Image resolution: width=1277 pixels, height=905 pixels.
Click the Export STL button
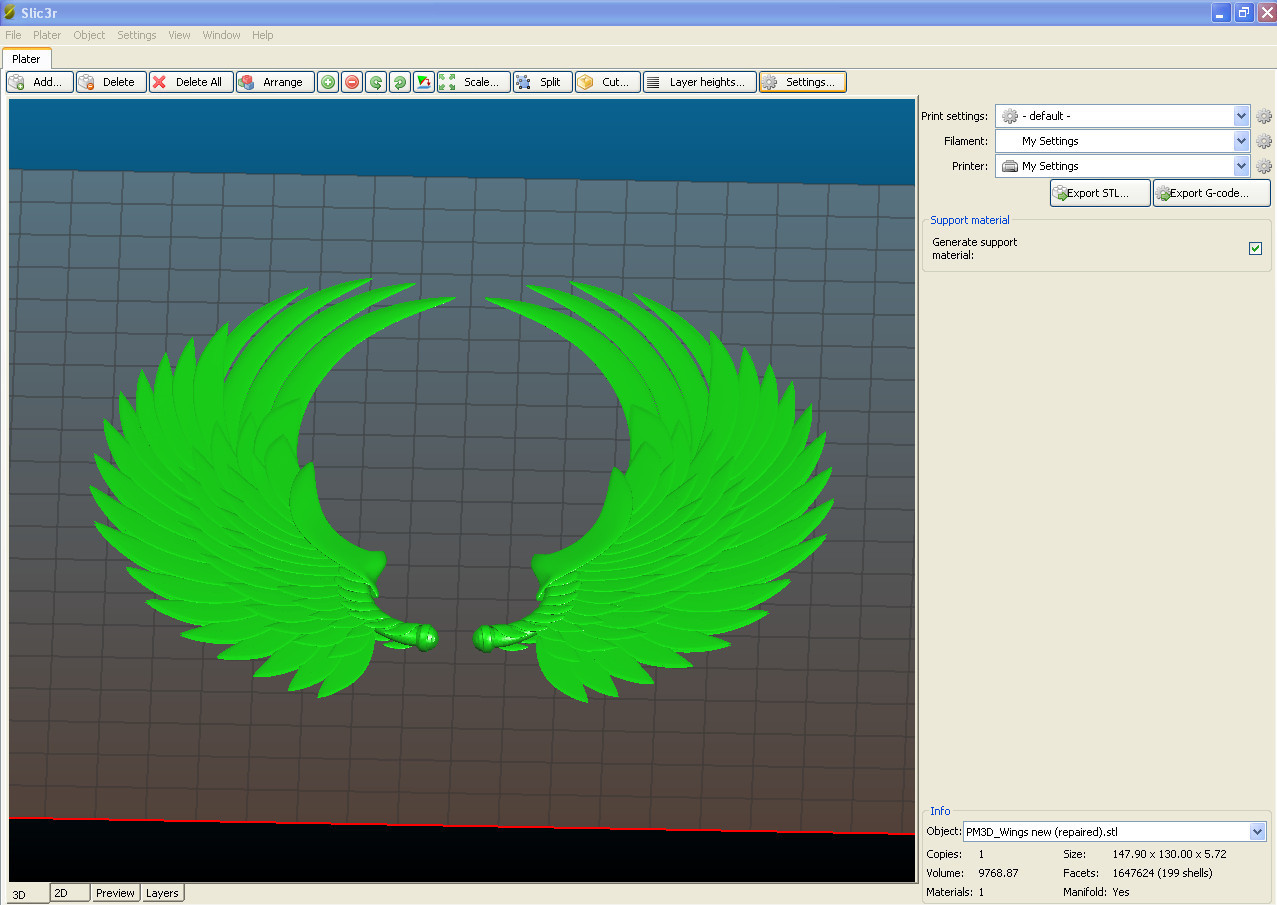coord(1099,193)
